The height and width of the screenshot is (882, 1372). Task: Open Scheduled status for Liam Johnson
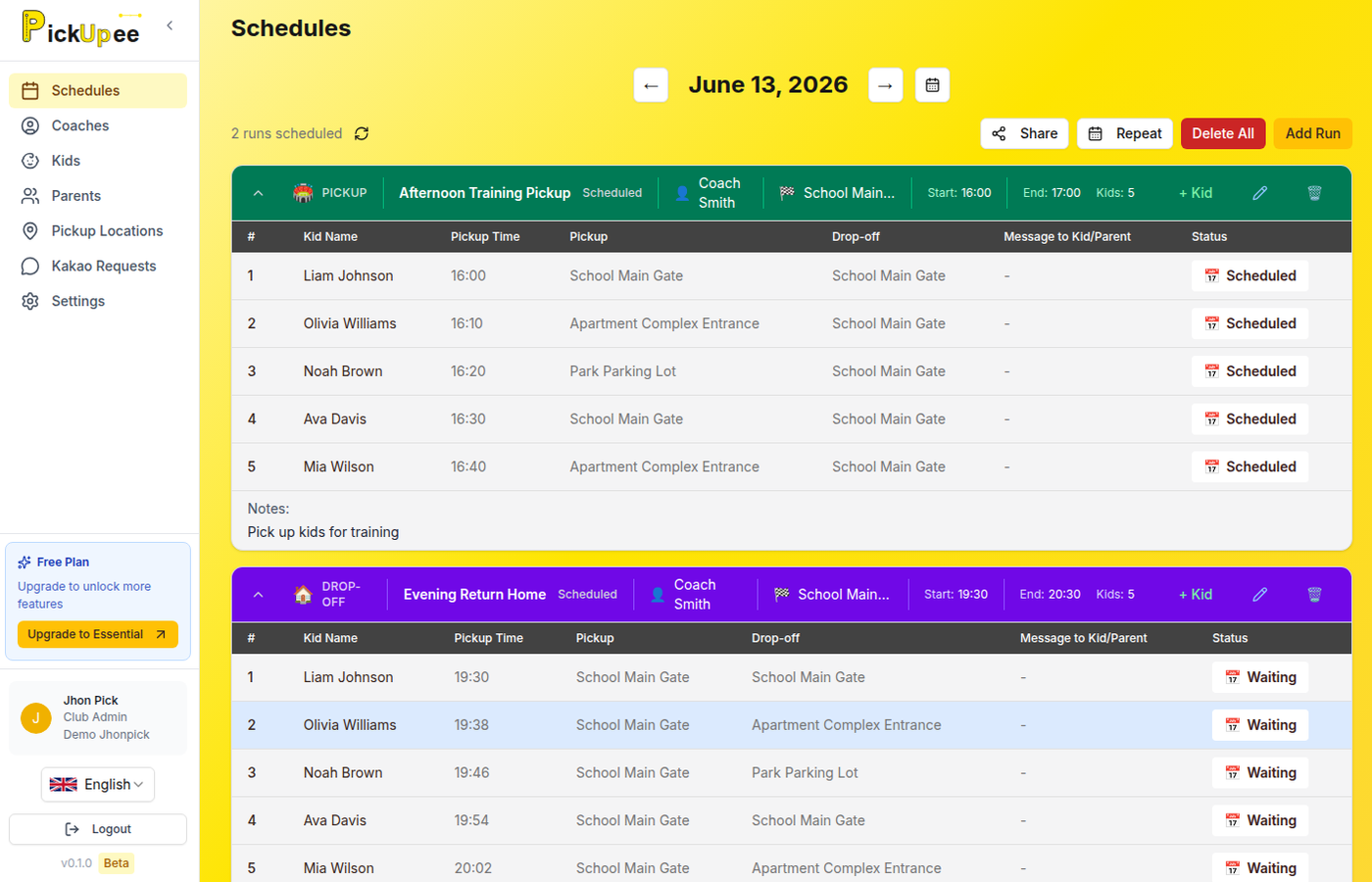pyautogui.click(x=1249, y=276)
